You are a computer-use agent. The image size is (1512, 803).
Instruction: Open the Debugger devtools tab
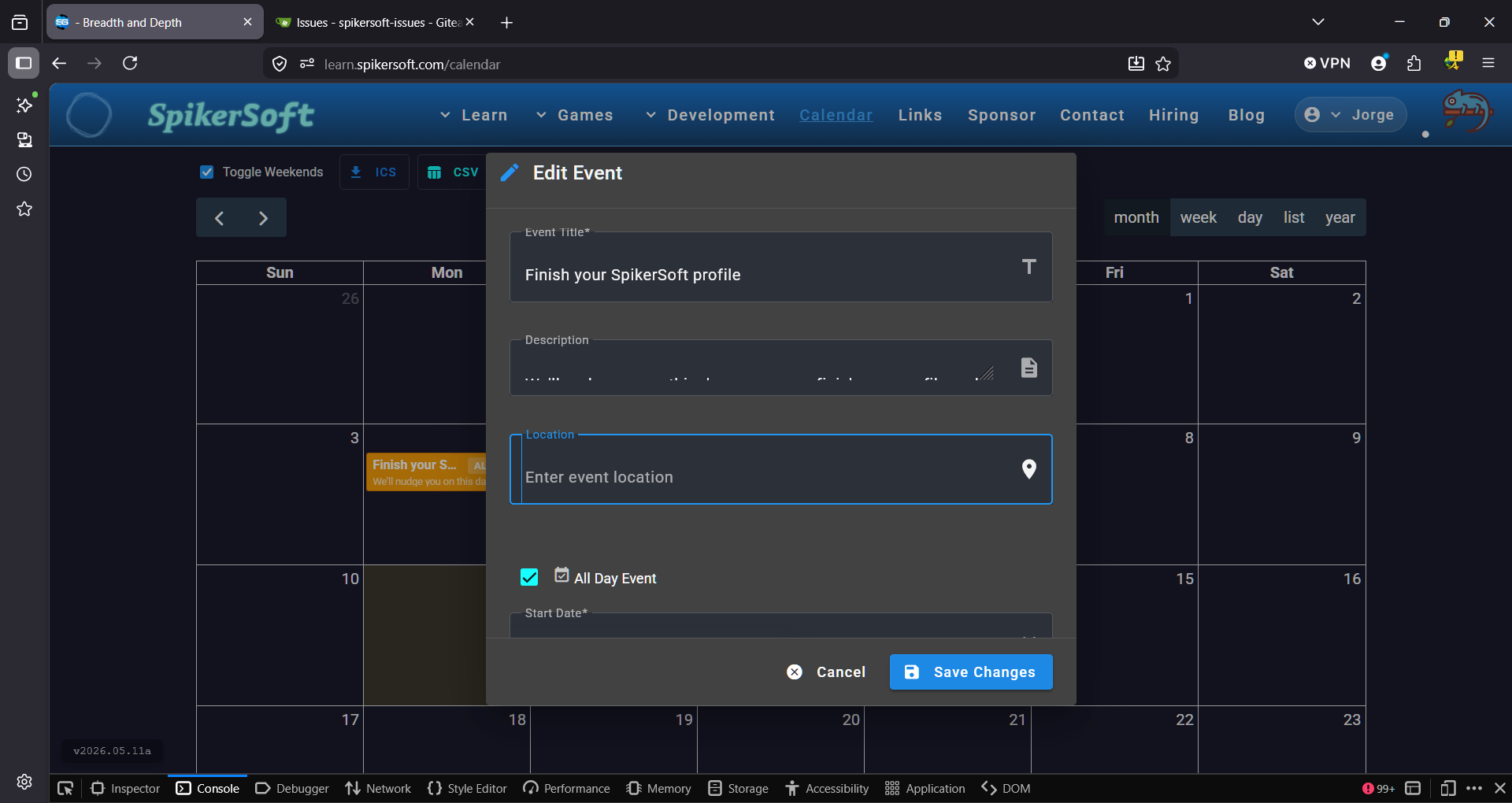(x=292, y=788)
